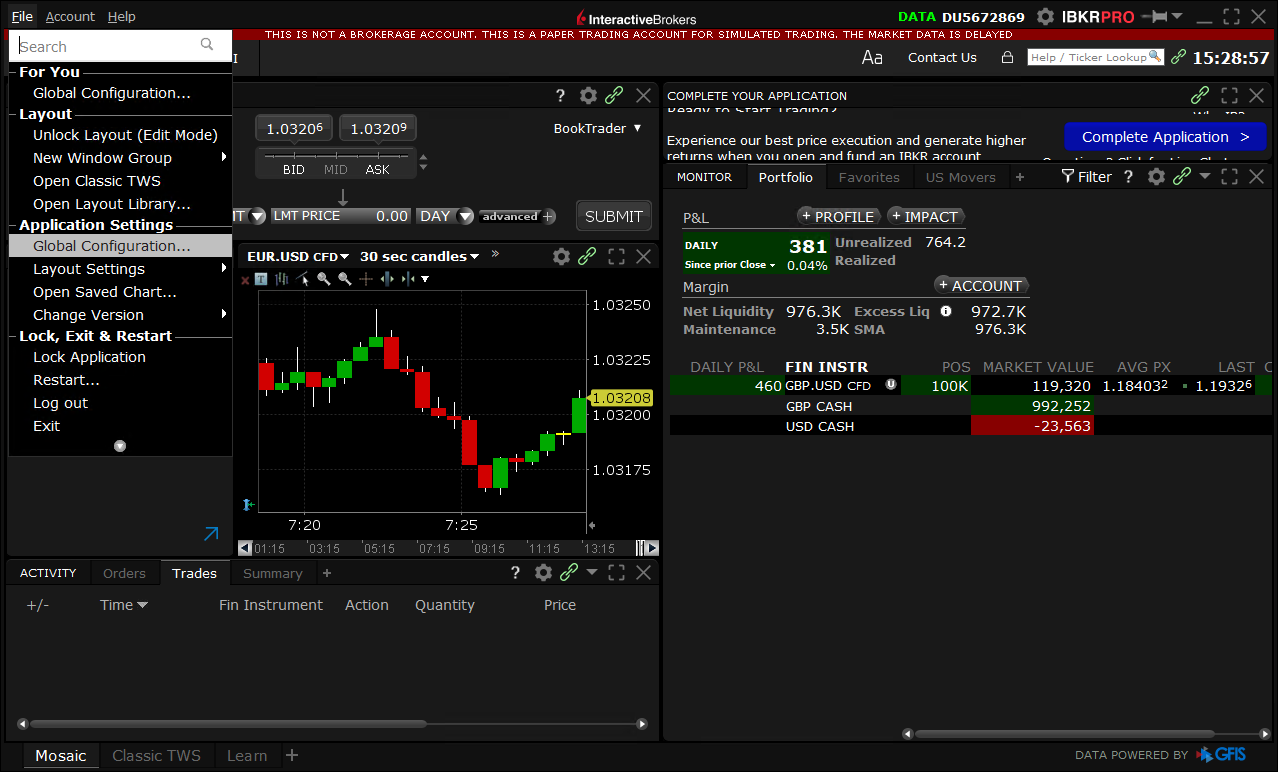
Task: Click the Contact Us link
Action: tap(942, 58)
